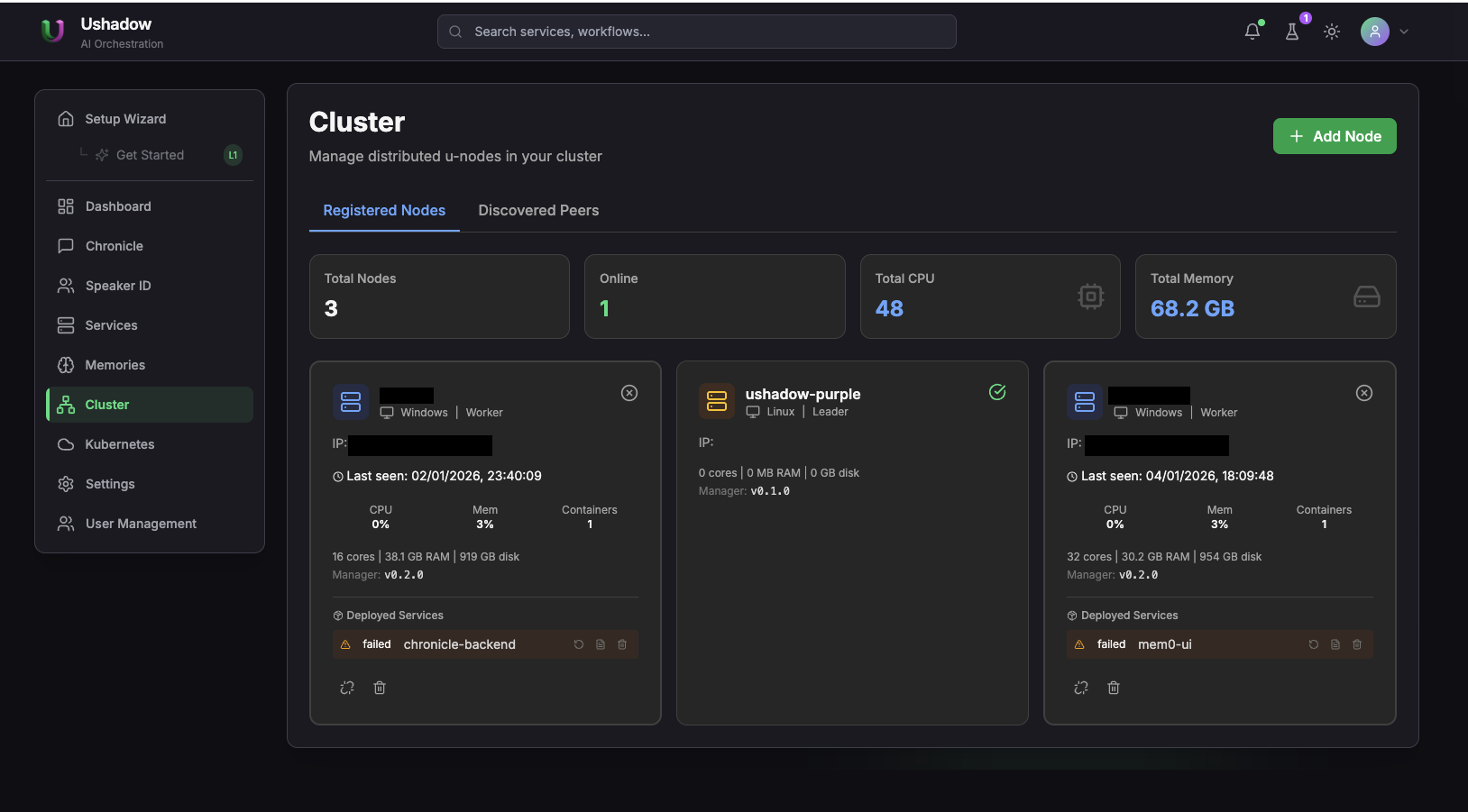
Task: View logs for the chronicle-backend service
Action: (x=600, y=643)
